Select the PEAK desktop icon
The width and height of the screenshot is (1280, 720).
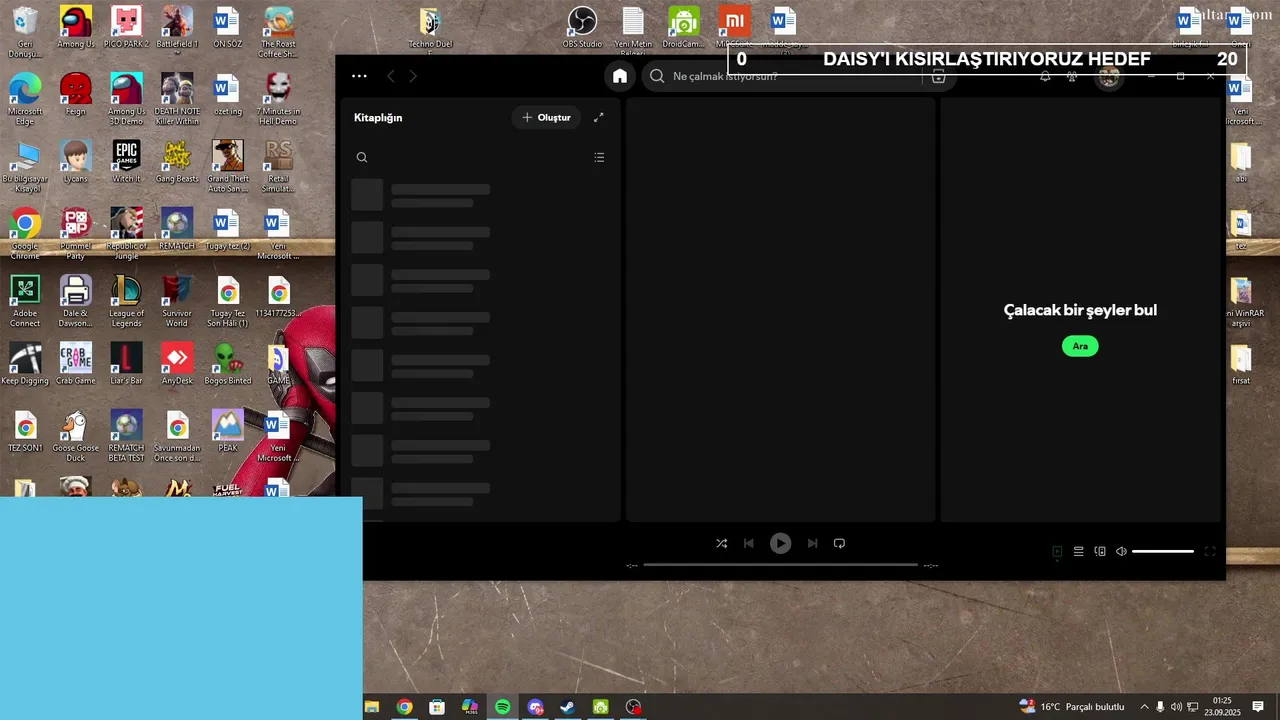228,432
